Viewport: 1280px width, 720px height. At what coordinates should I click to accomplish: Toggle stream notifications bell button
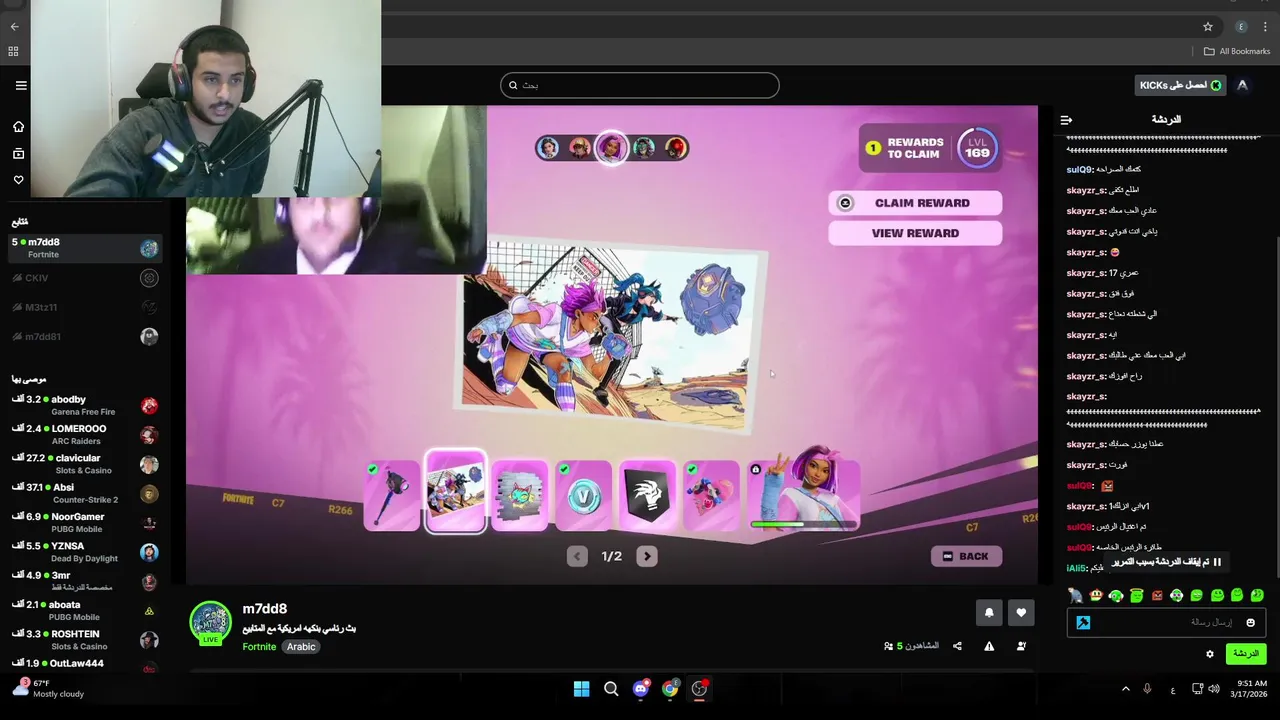tap(989, 613)
